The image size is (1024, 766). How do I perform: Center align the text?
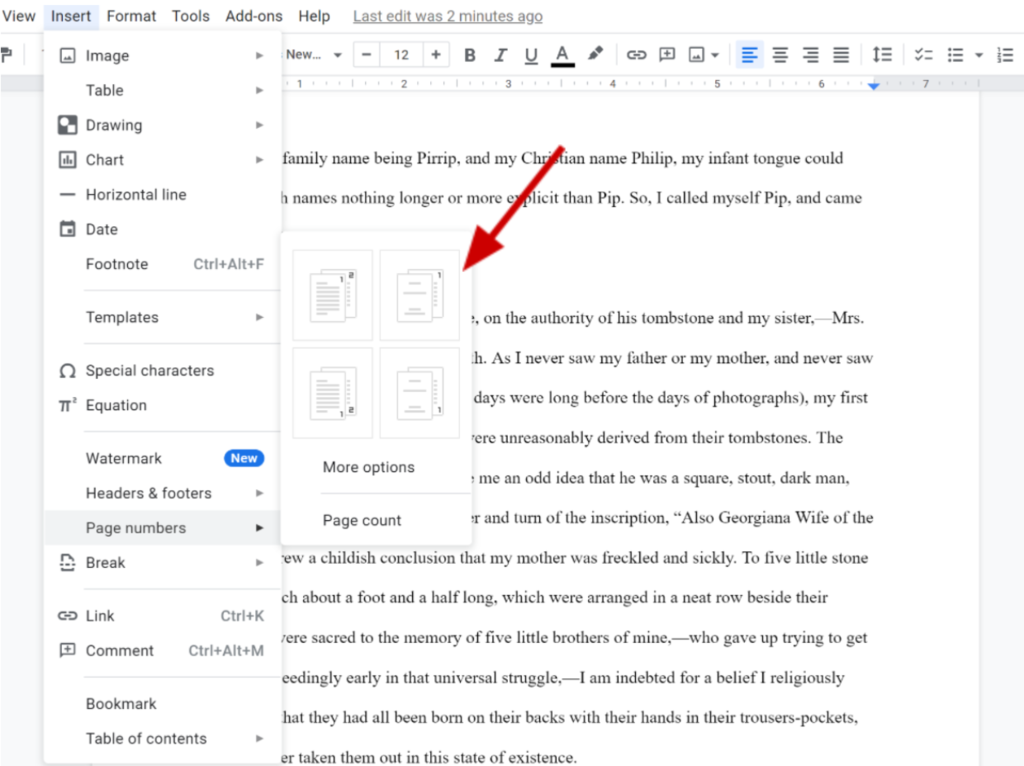pos(780,55)
